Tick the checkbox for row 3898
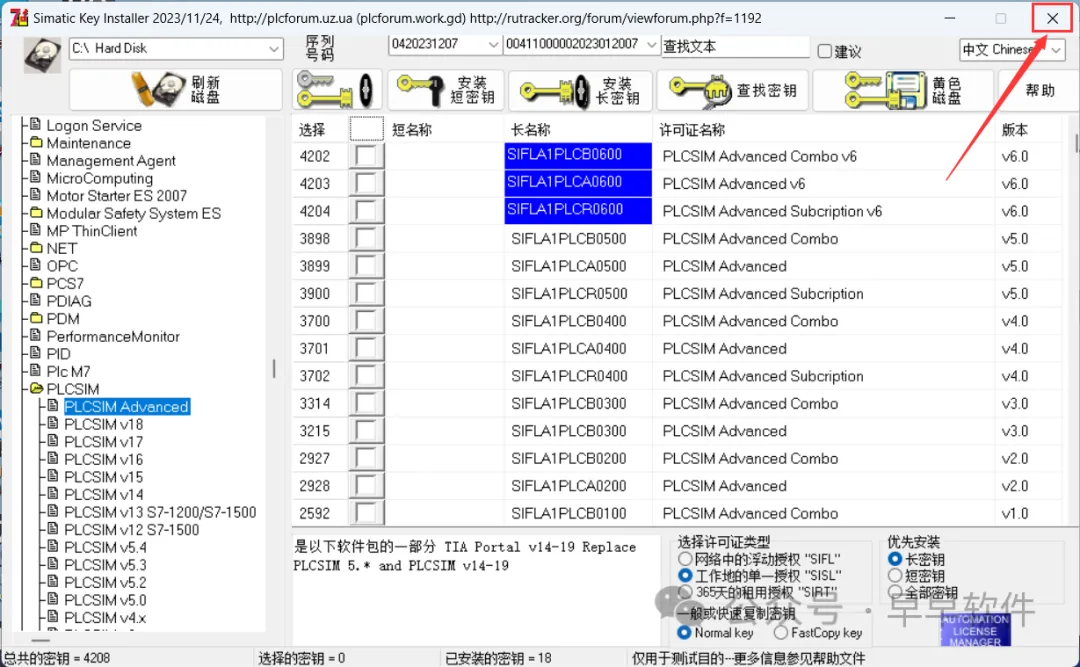Screen dimensions: 1080x667 366,238
